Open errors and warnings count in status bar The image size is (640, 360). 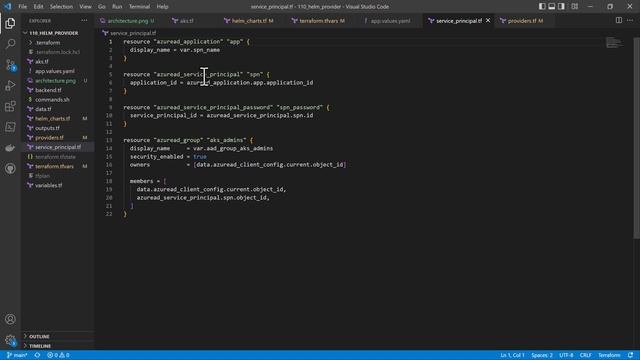[x=58, y=355]
